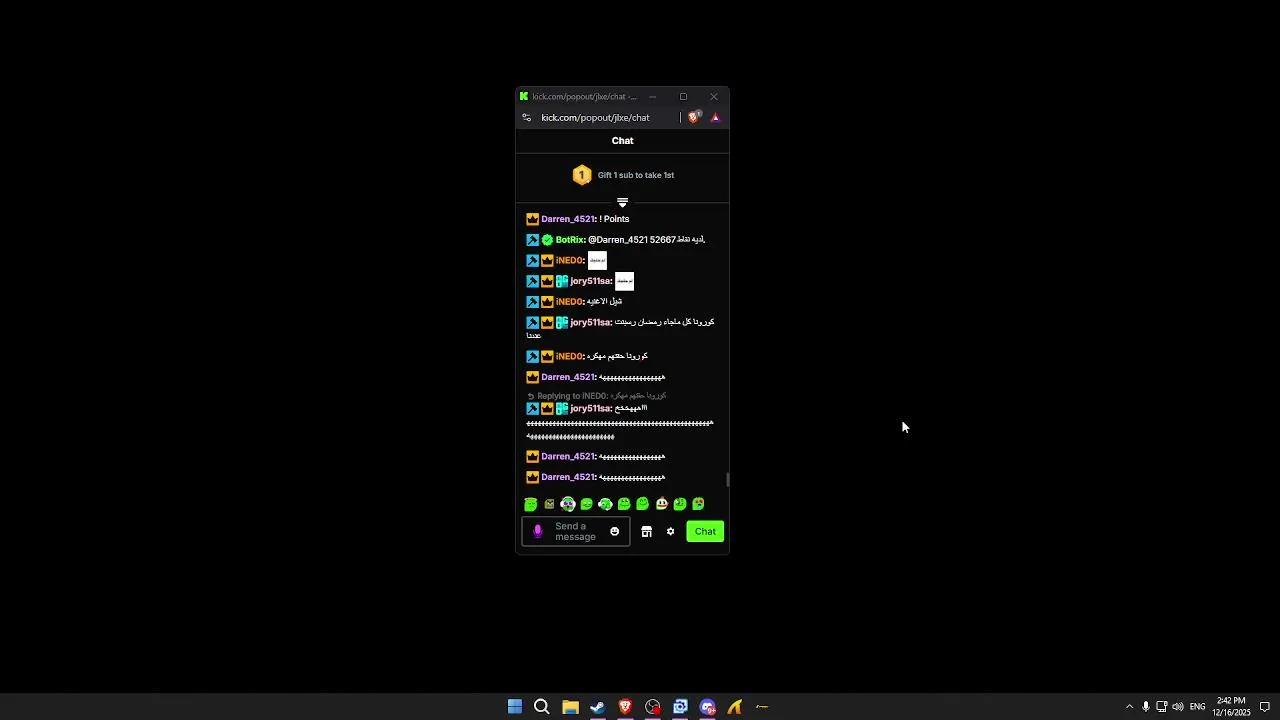The image size is (1280, 720).
Task: Click the BotRix username
Action: pyautogui.click(x=570, y=240)
